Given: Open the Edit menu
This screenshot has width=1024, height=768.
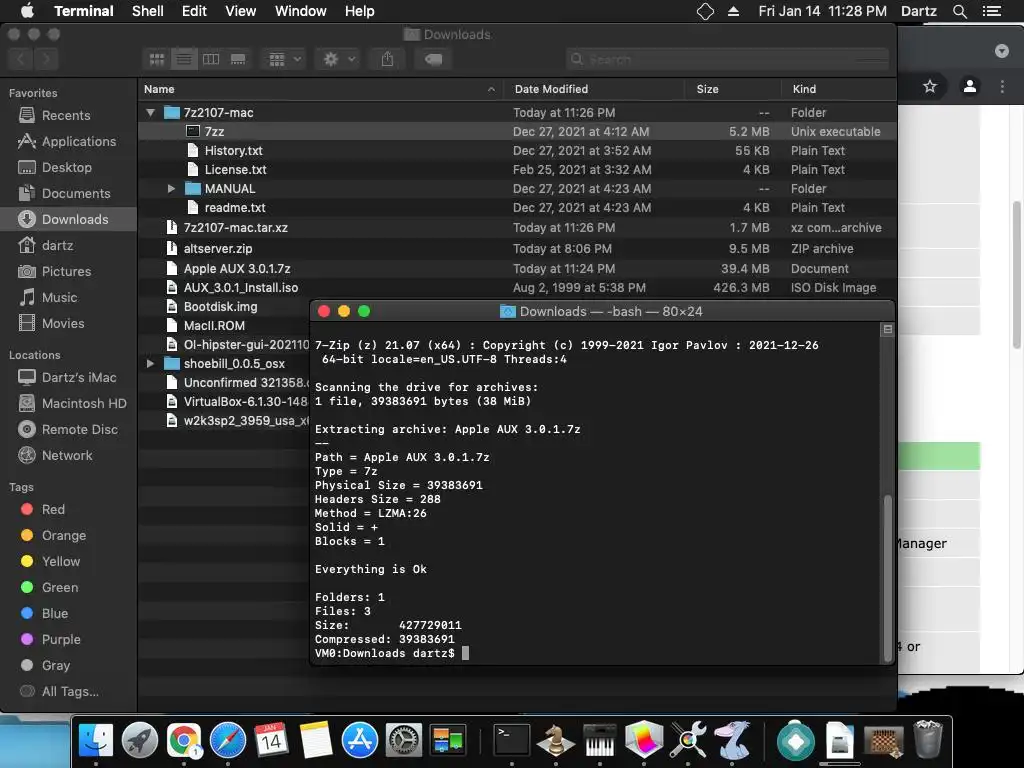Looking at the screenshot, I should pos(194,11).
